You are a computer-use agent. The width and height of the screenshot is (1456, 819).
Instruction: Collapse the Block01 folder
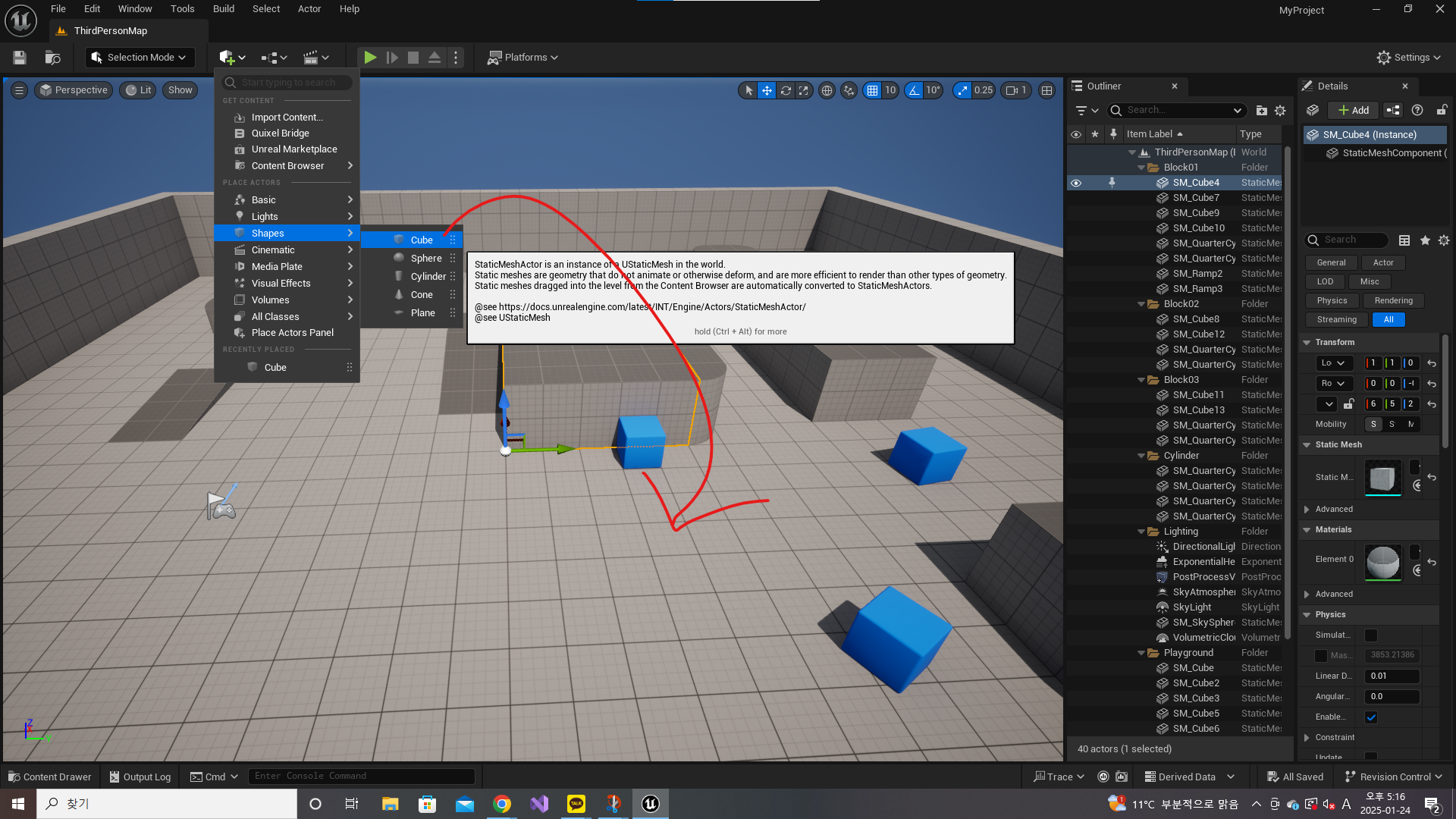click(1141, 168)
